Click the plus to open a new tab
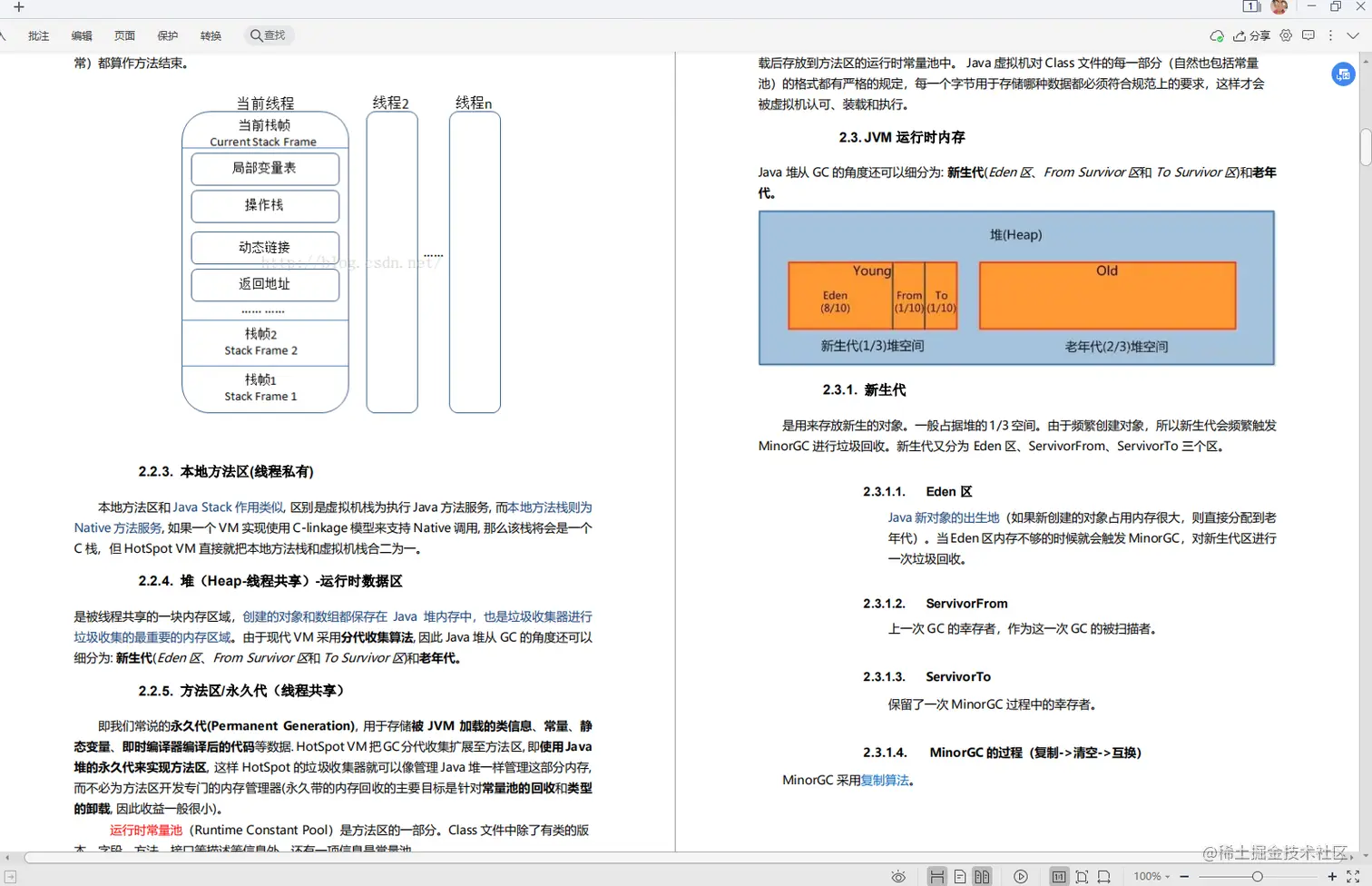The height and width of the screenshot is (886, 1372). click(20, 8)
